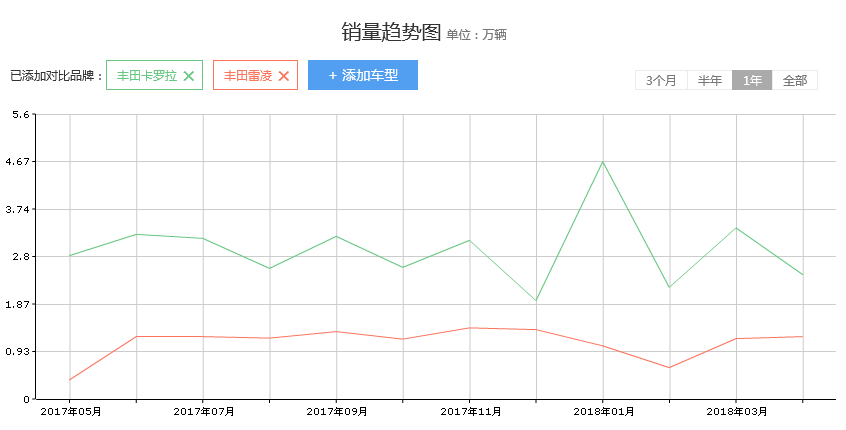Click the 2017年07月 x-axis label

pyautogui.click(x=203, y=411)
